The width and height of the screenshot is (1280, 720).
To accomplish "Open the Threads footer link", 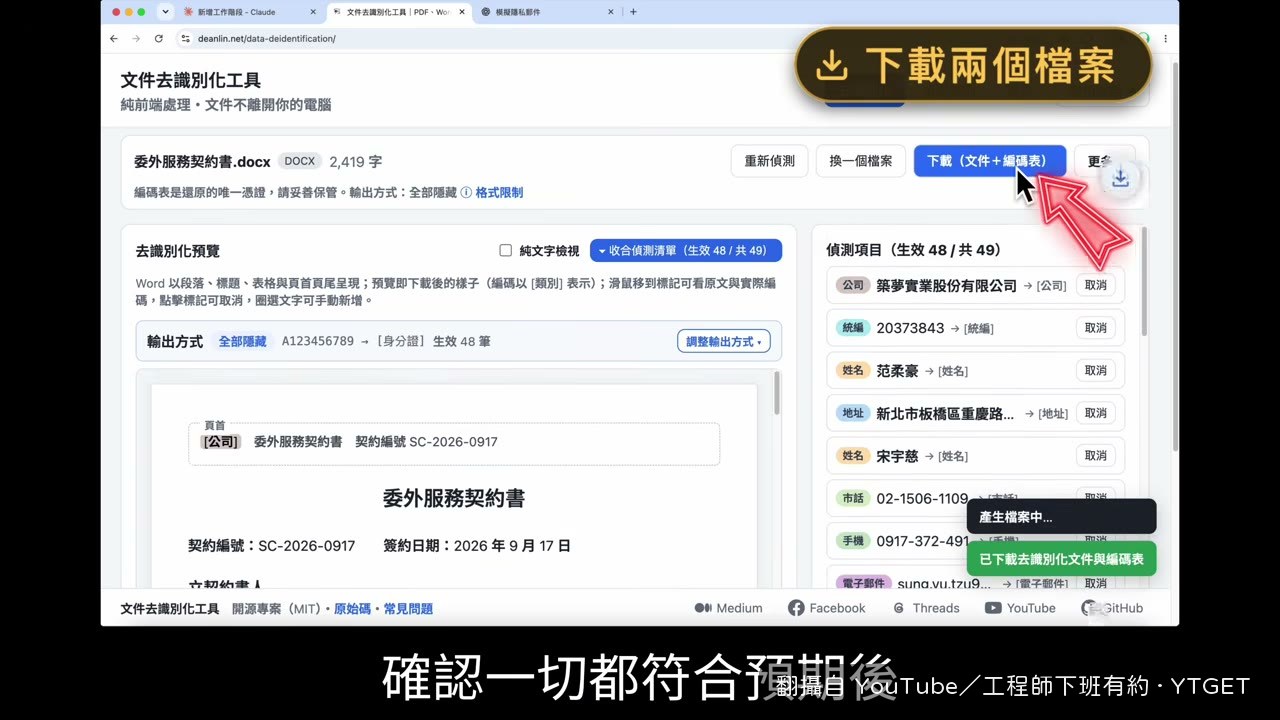I will pyautogui.click(x=926, y=608).
